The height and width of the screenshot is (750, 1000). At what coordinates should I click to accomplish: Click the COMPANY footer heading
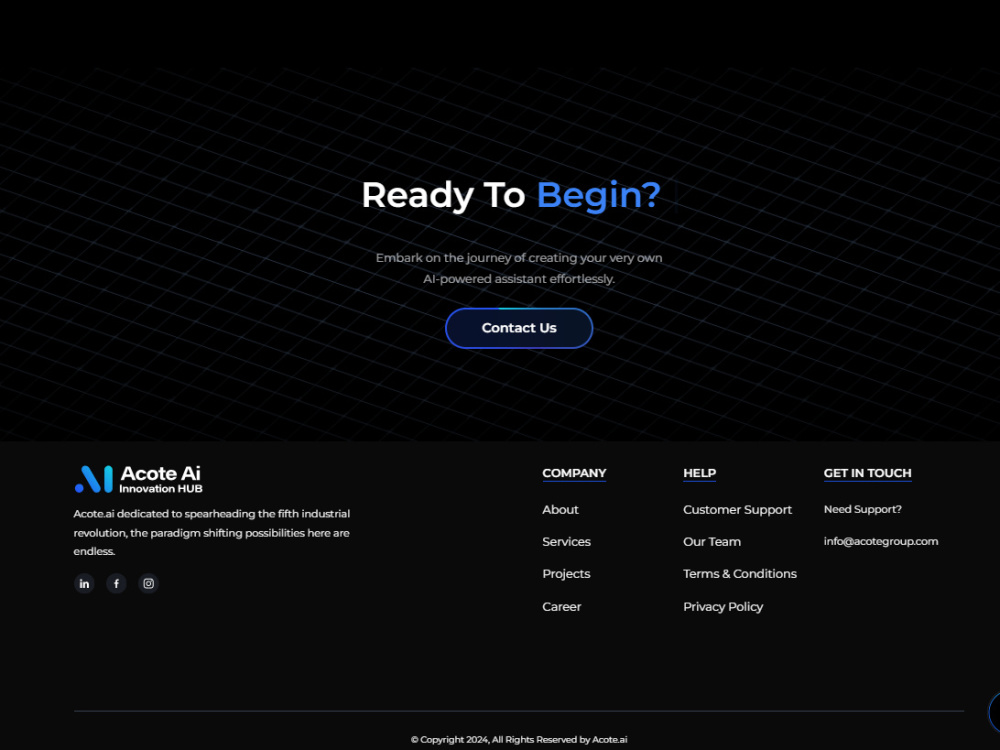(574, 473)
